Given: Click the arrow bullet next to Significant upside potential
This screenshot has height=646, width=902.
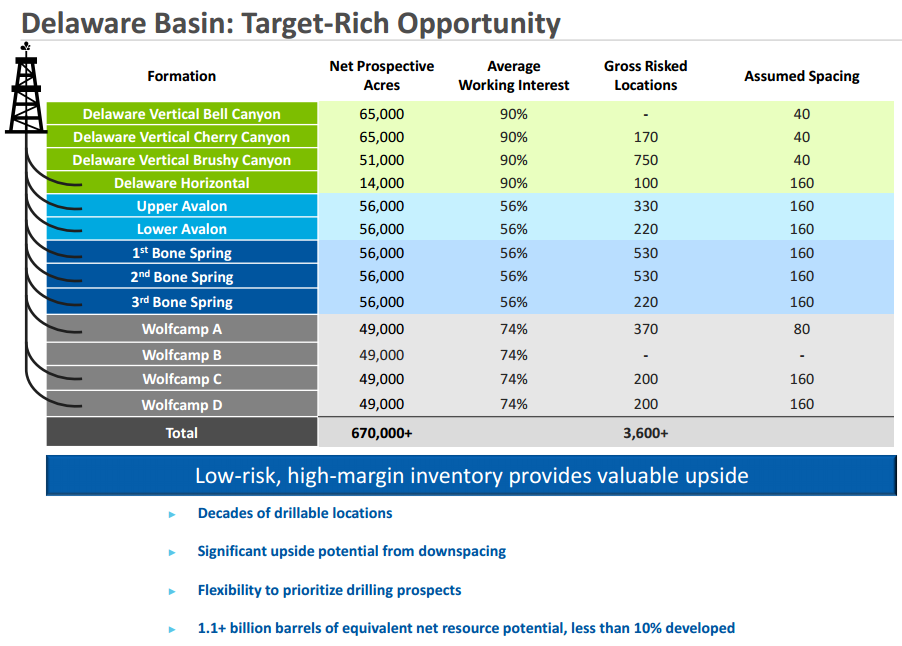Looking at the screenshot, I should (x=172, y=552).
